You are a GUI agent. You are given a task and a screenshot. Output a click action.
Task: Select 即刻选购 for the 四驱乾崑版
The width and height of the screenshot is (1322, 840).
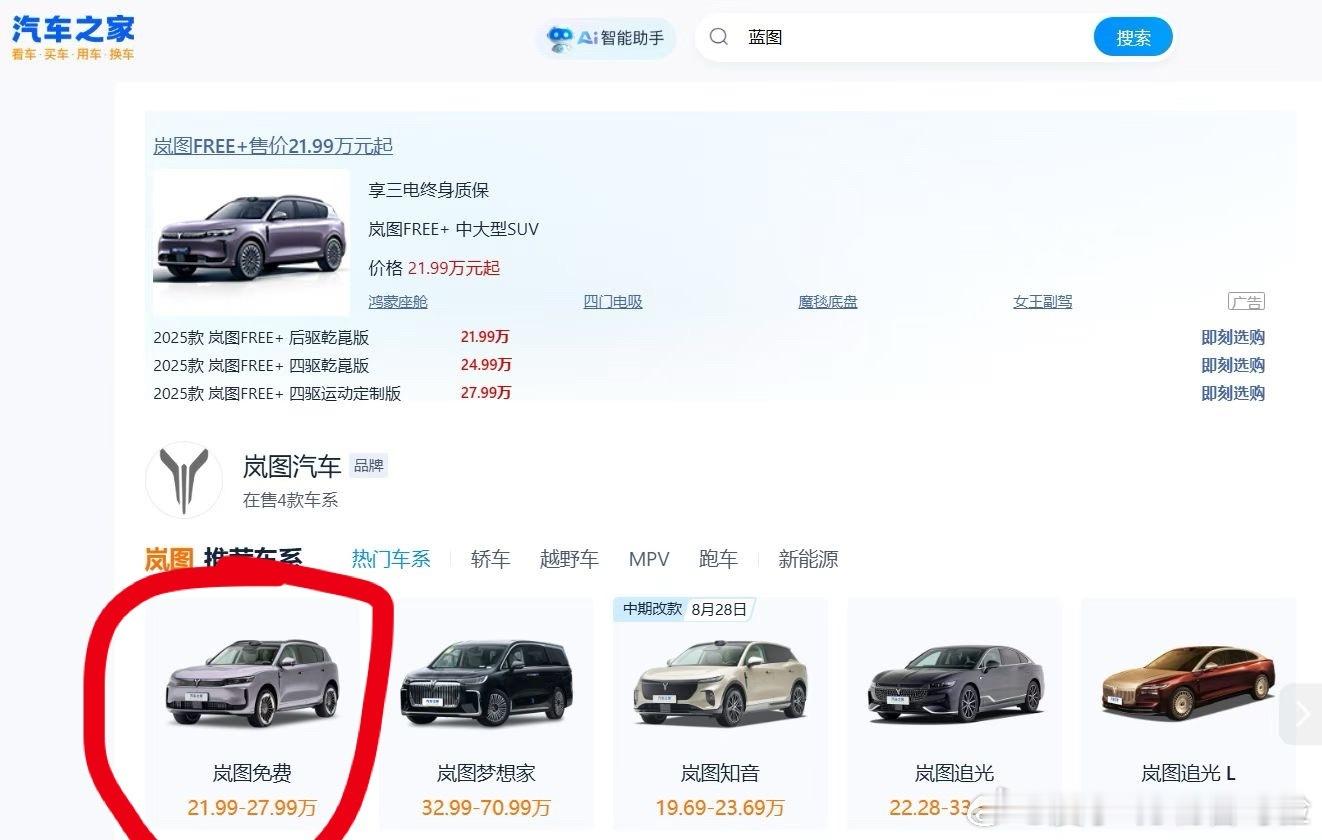click(1233, 365)
